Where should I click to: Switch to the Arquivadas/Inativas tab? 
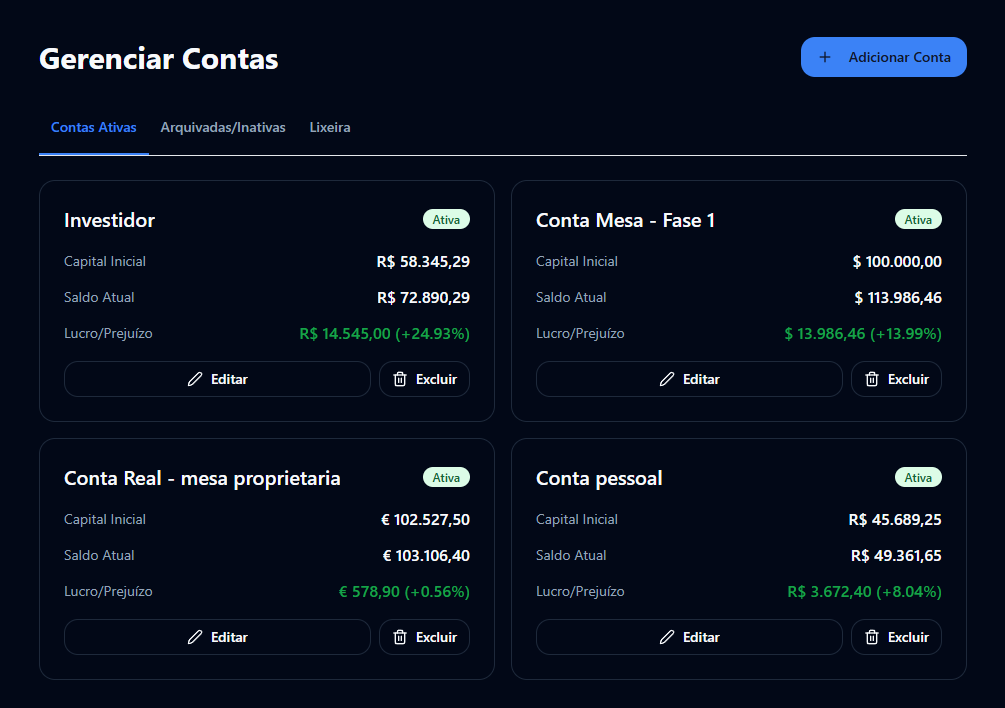222,127
